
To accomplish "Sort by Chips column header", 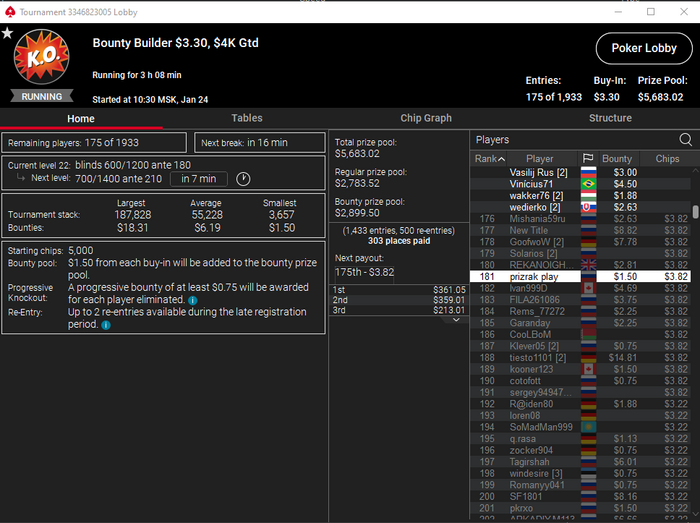I will pyautogui.click(x=667, y=158).
